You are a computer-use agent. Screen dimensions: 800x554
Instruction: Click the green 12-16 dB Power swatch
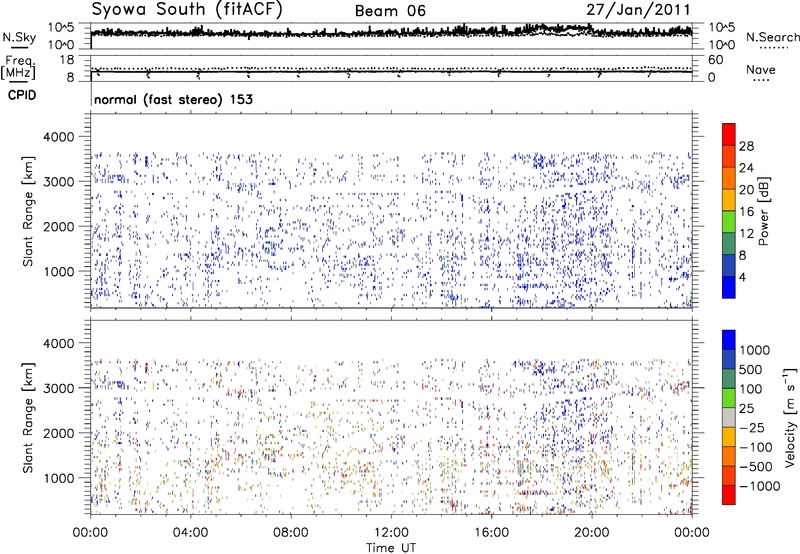tap(728, 221)
